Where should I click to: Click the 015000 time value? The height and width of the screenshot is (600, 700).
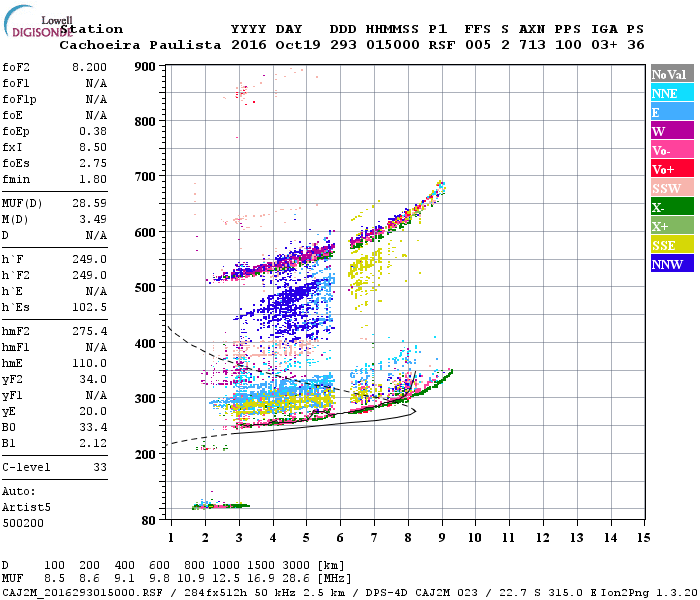392,45
